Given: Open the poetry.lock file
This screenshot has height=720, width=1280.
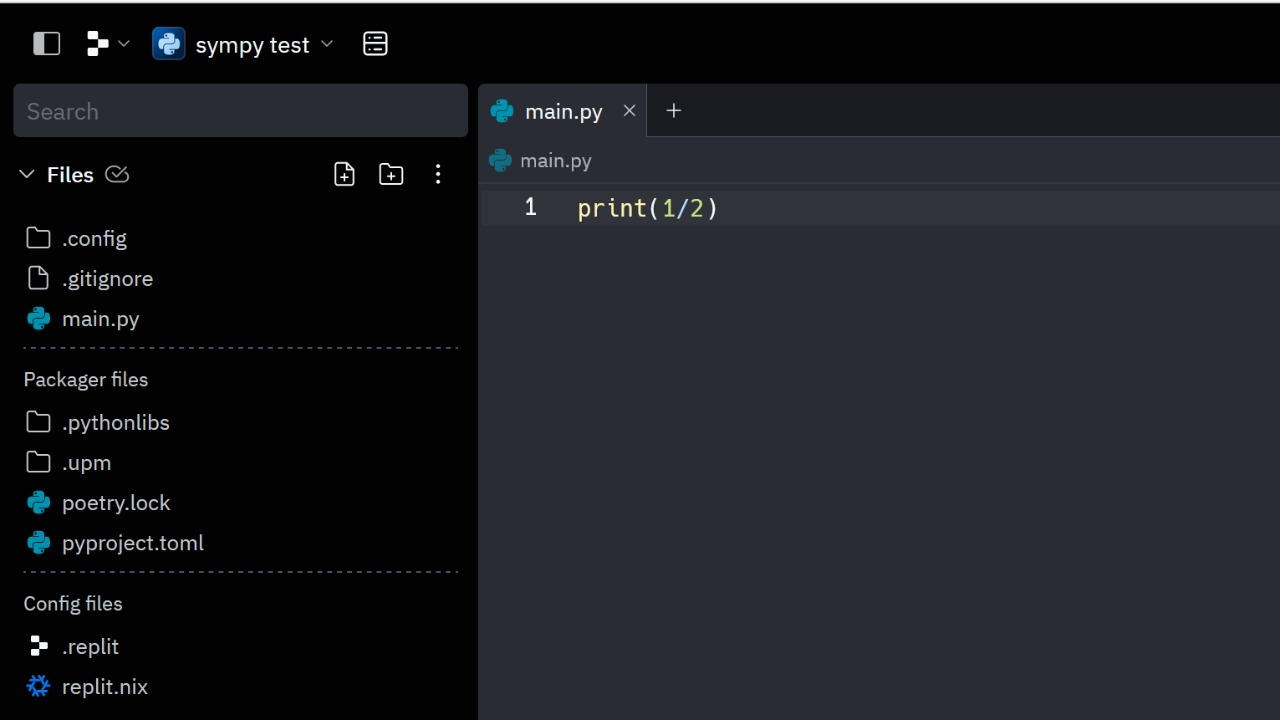Looking at the screenshot, I should pyautogui.click(x=116, y=503).
